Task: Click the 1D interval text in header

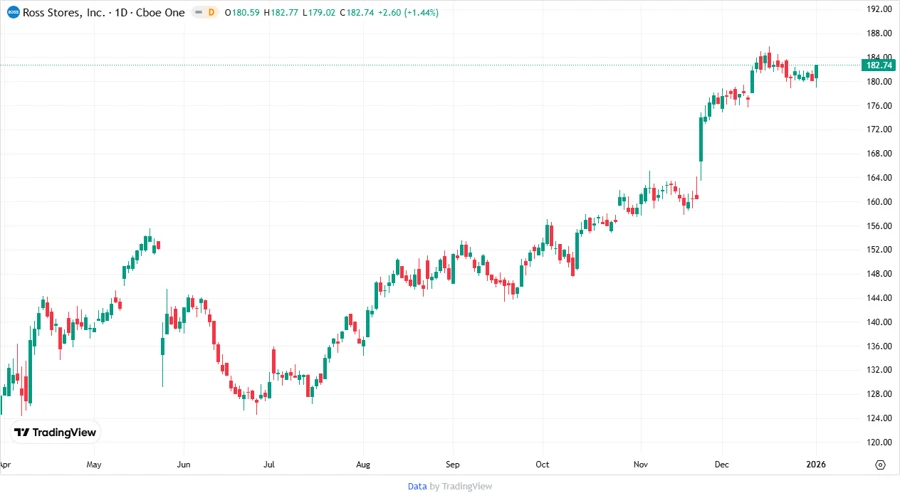Action: pyautogui.click(x=121, y=12)
